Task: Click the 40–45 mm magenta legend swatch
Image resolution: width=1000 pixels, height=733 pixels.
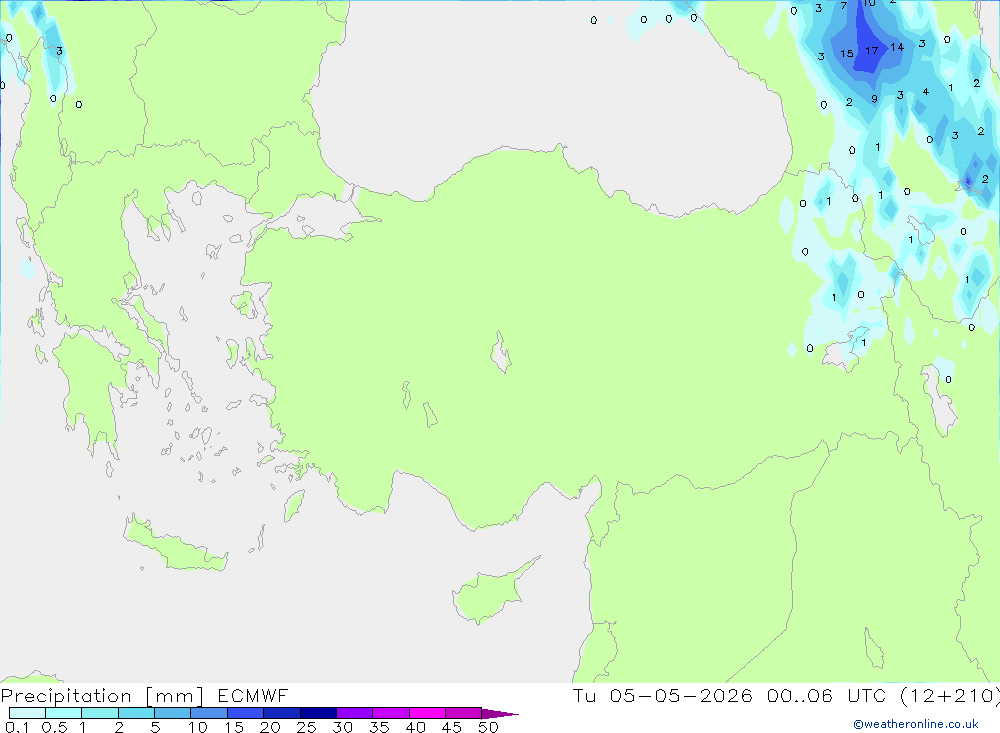Action: pos(427,713)
